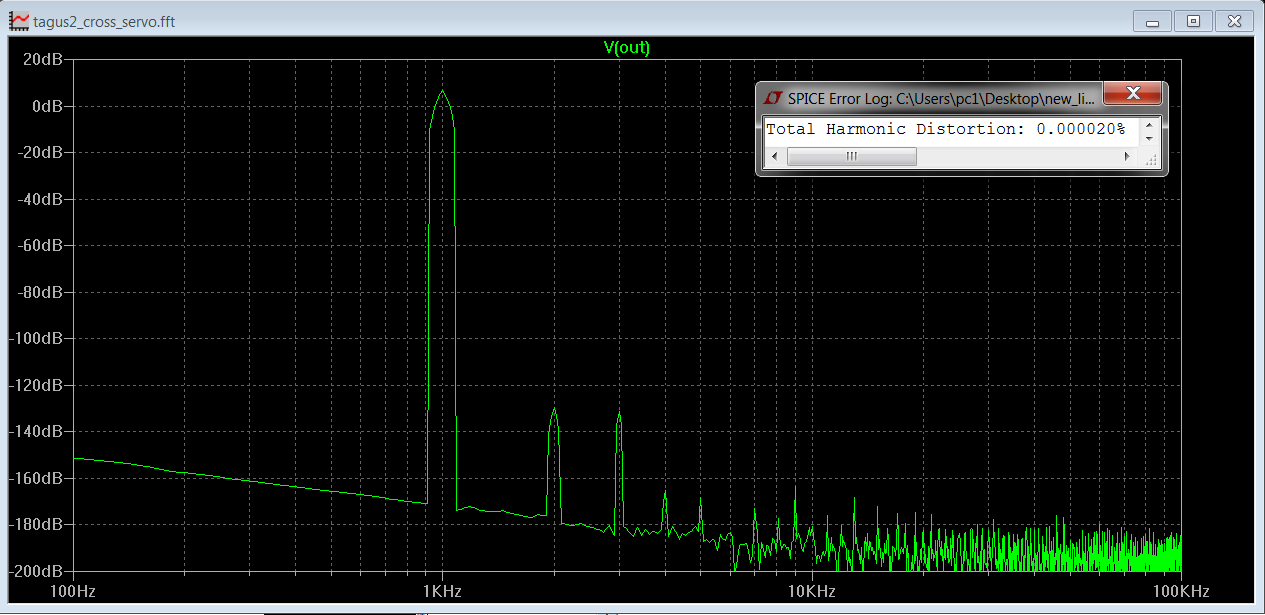
Task: Click the -180dB axis label
Action: 37,524
